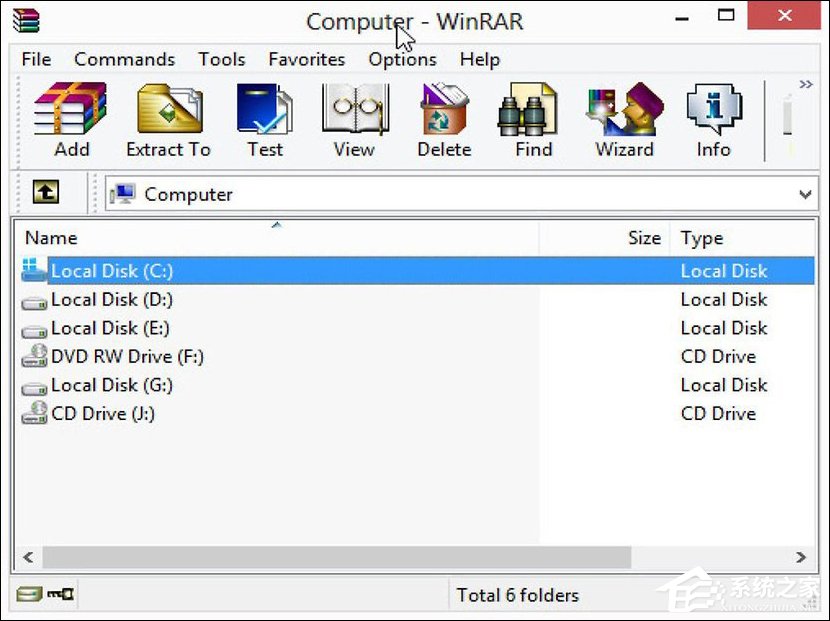Click the key icon in the status bar
Image resolution: width=830 pixels, height=621 pixels.
pyautogui.click(x=59, y=594)
